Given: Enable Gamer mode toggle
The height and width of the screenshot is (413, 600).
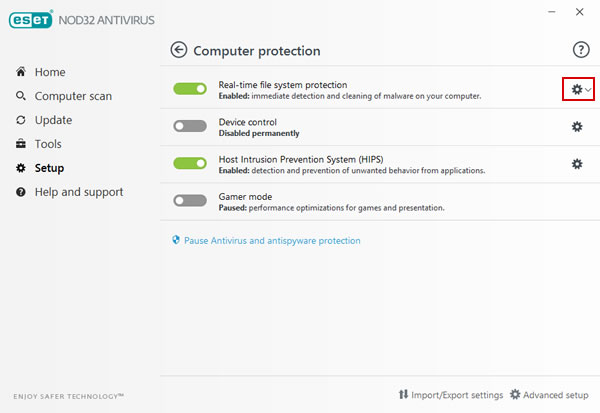Looking at the screenshot, I should pos(190,201).
